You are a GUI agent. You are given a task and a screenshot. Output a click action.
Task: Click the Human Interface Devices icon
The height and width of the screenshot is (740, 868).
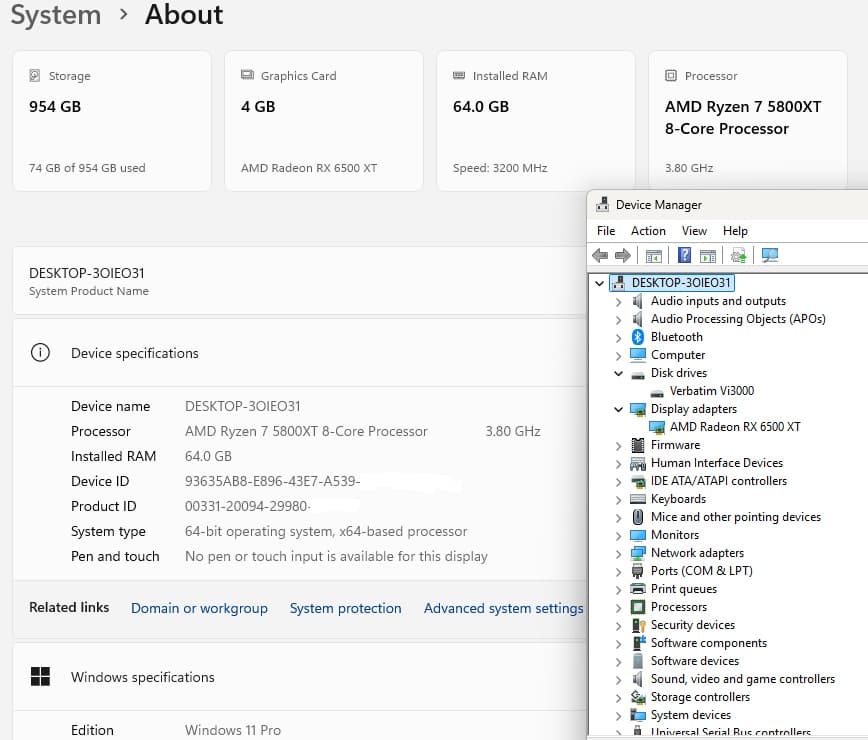[x=638, y=463]
